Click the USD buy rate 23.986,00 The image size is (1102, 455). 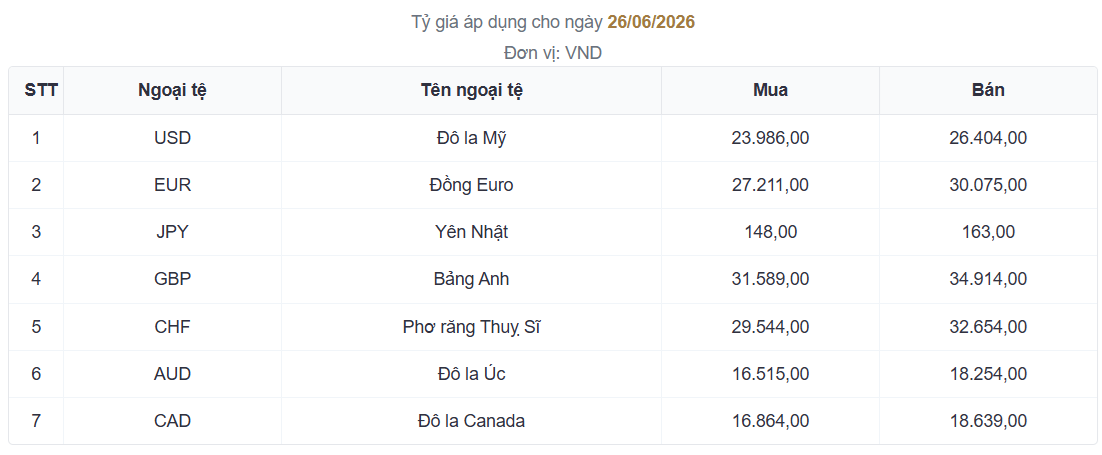pos(770,138)
